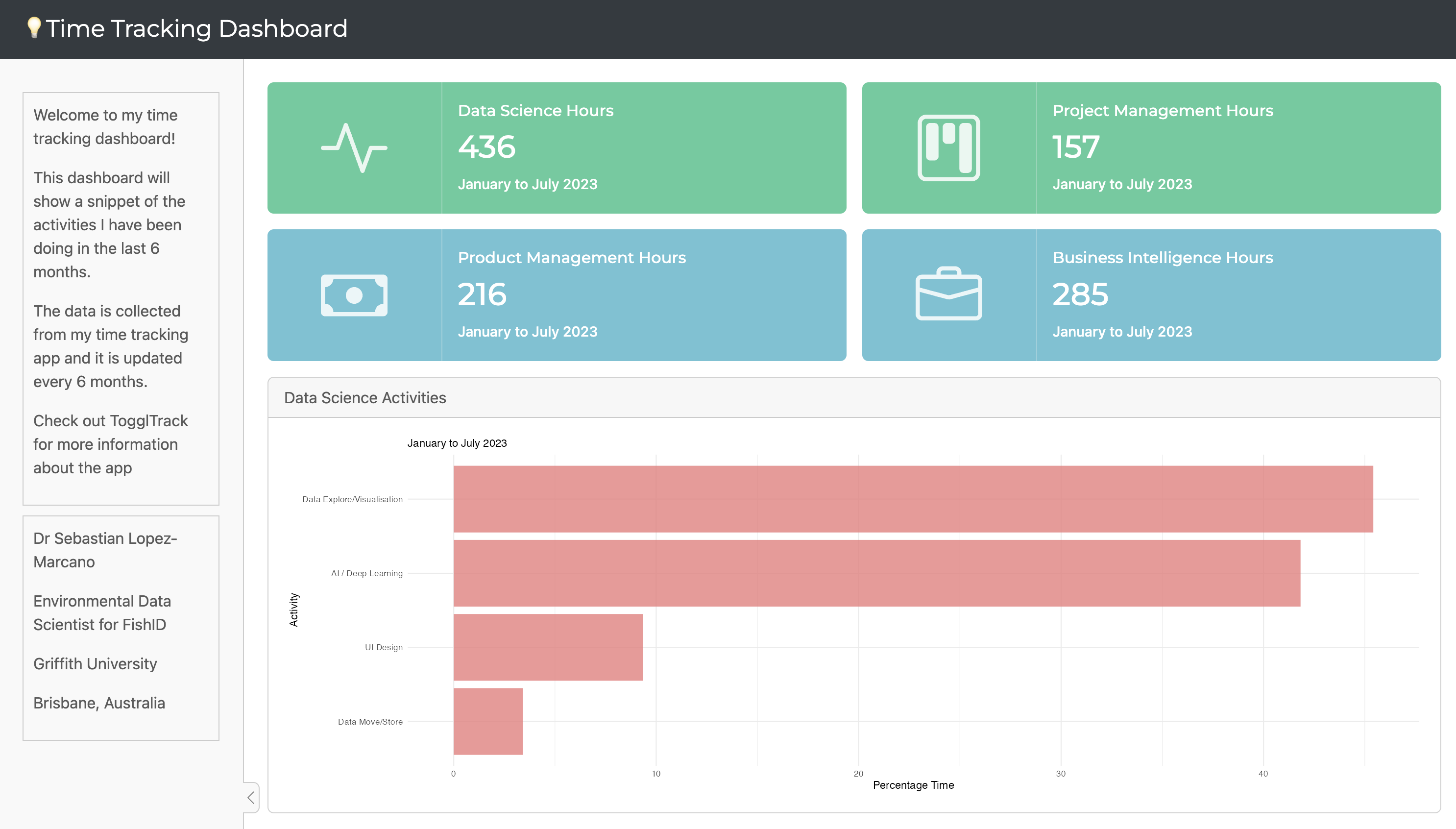Click the AI / Deep Learning bar
This screenshot has width=1456, height=829.
[x=876, y=573]
